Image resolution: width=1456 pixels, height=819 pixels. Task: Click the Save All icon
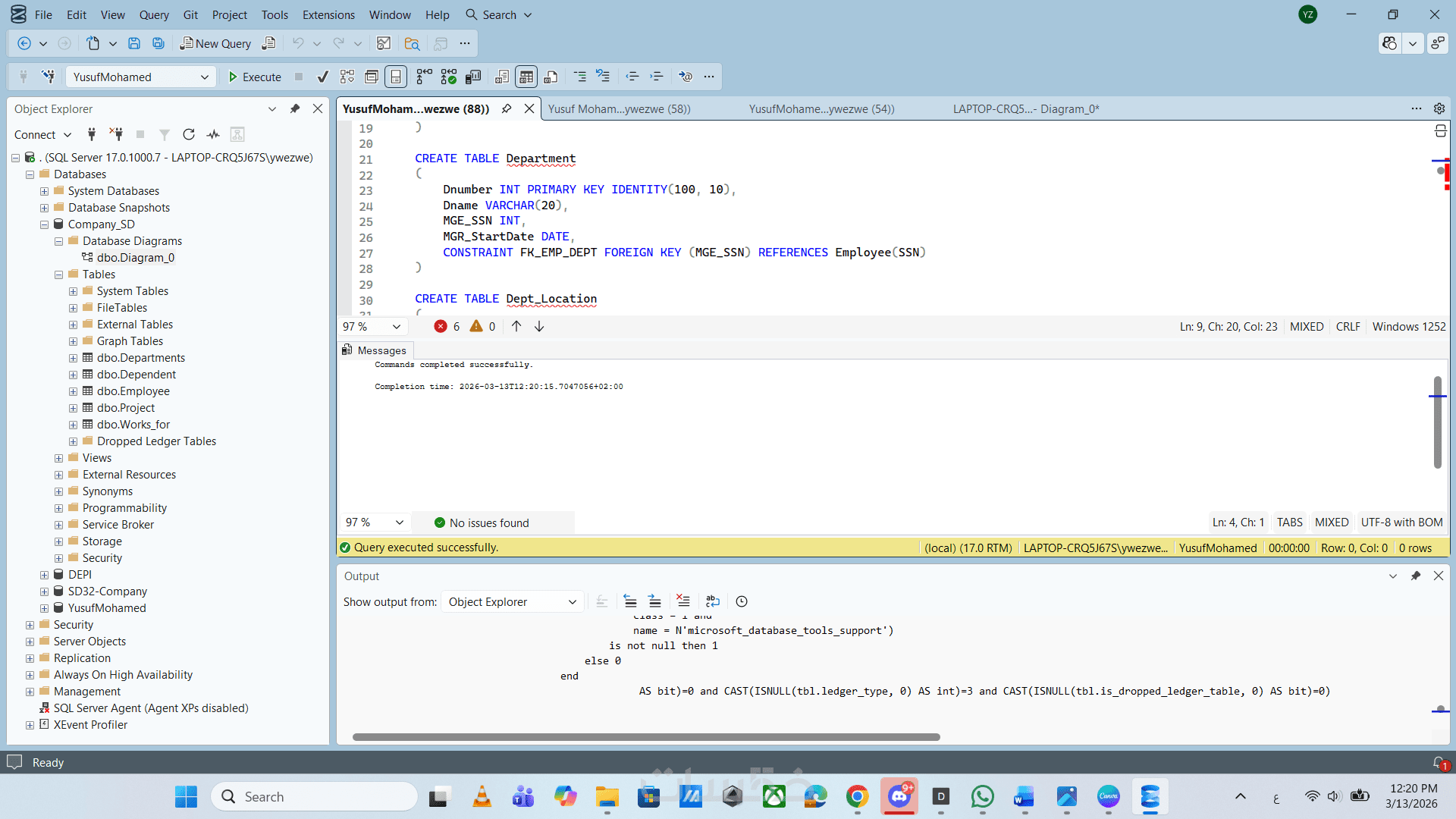pos(158,43)
